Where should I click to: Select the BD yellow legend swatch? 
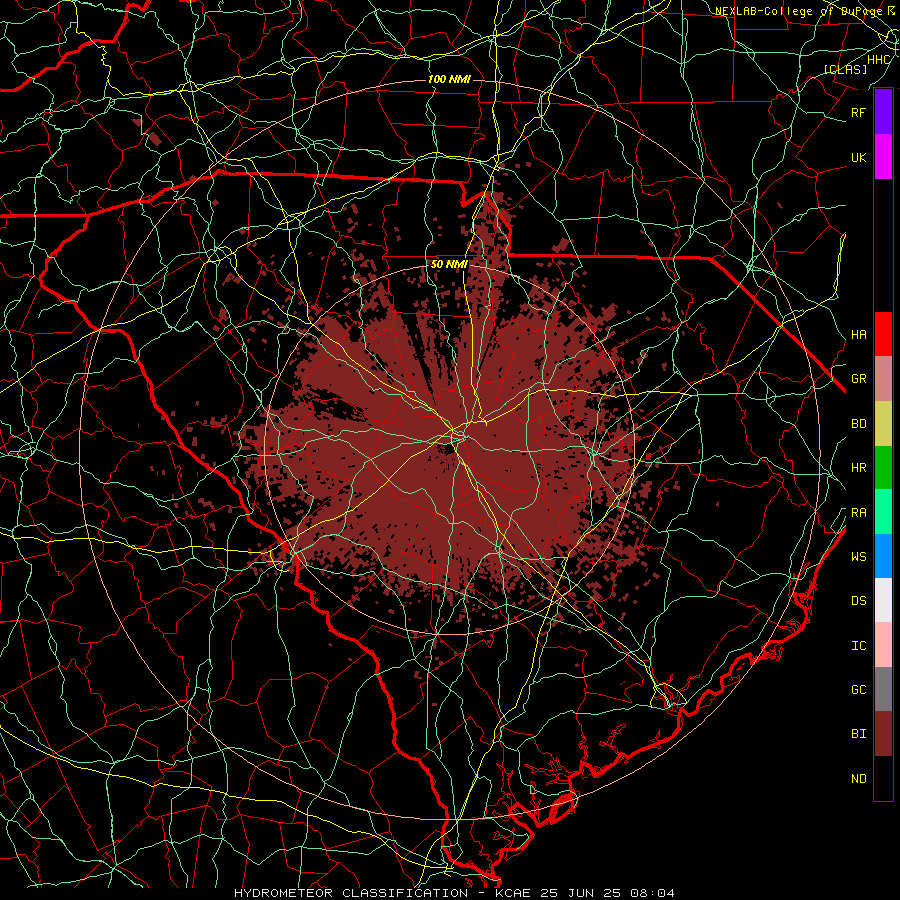point(883,424)
